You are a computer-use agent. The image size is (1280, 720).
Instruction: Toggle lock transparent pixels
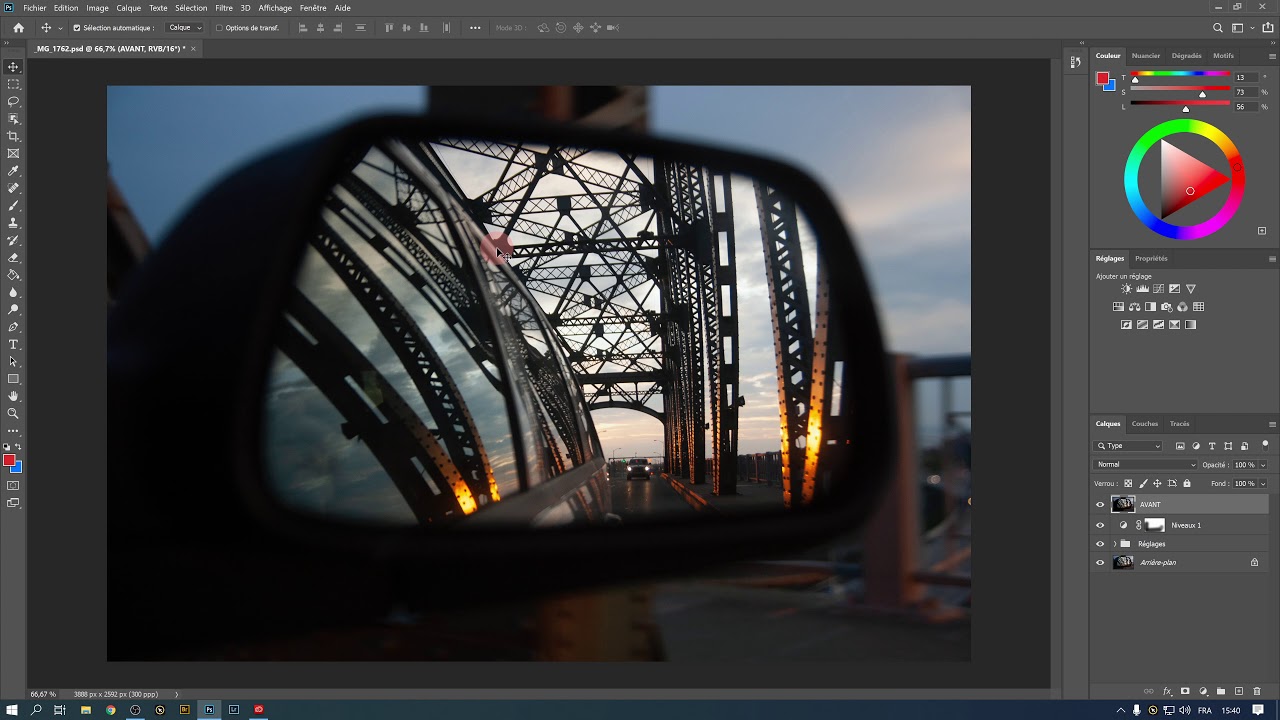(1128, 483)
